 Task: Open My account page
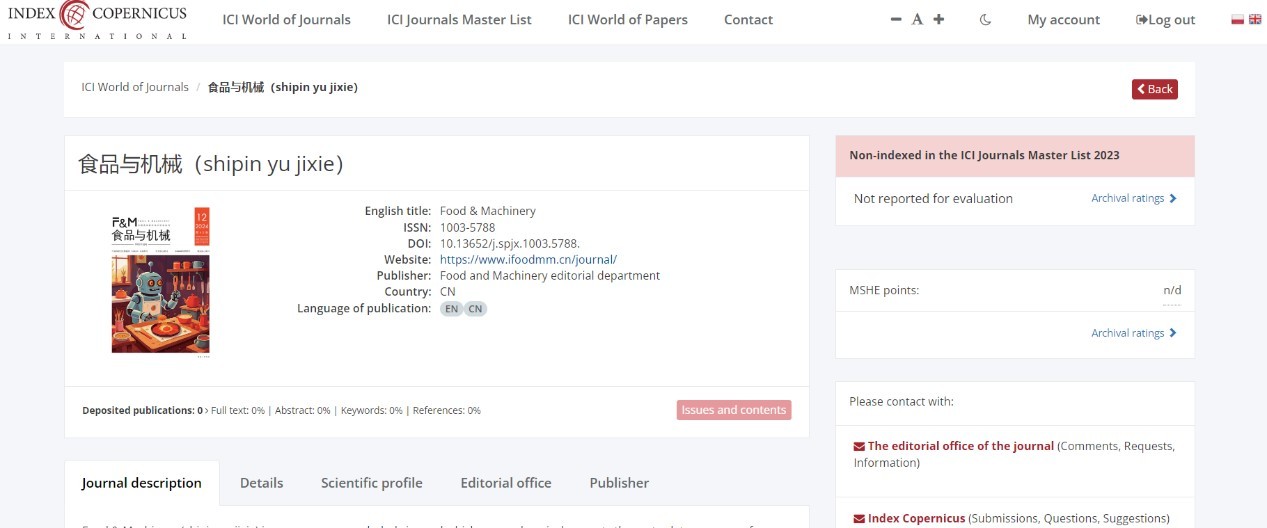[x=1064, y=20]
